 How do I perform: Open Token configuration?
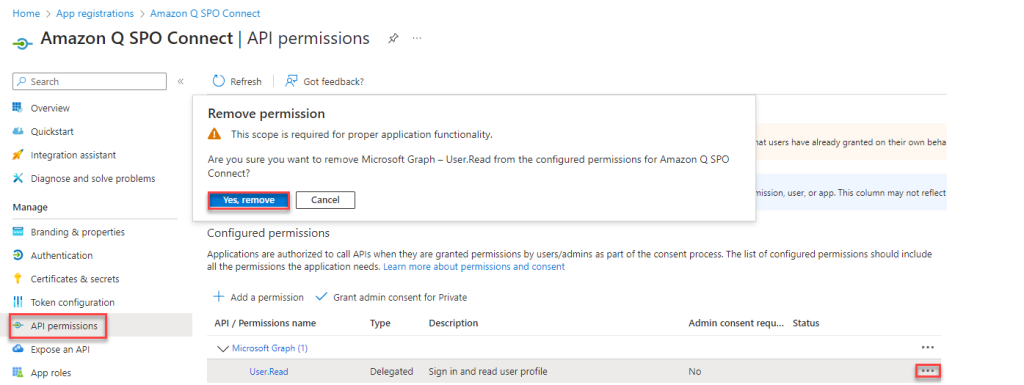(x=72, y=303)
